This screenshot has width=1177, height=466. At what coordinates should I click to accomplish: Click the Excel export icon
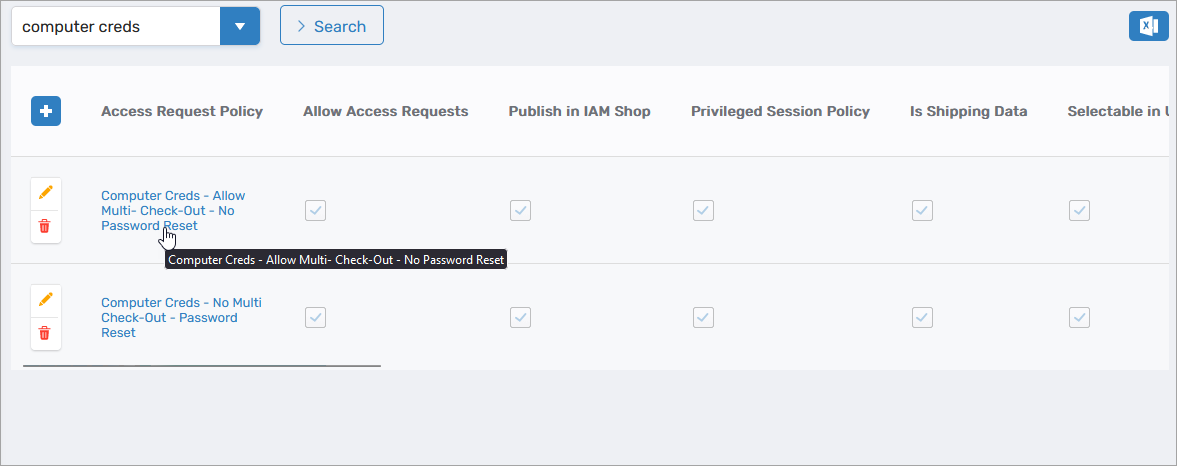click(x=1148, y=26)
